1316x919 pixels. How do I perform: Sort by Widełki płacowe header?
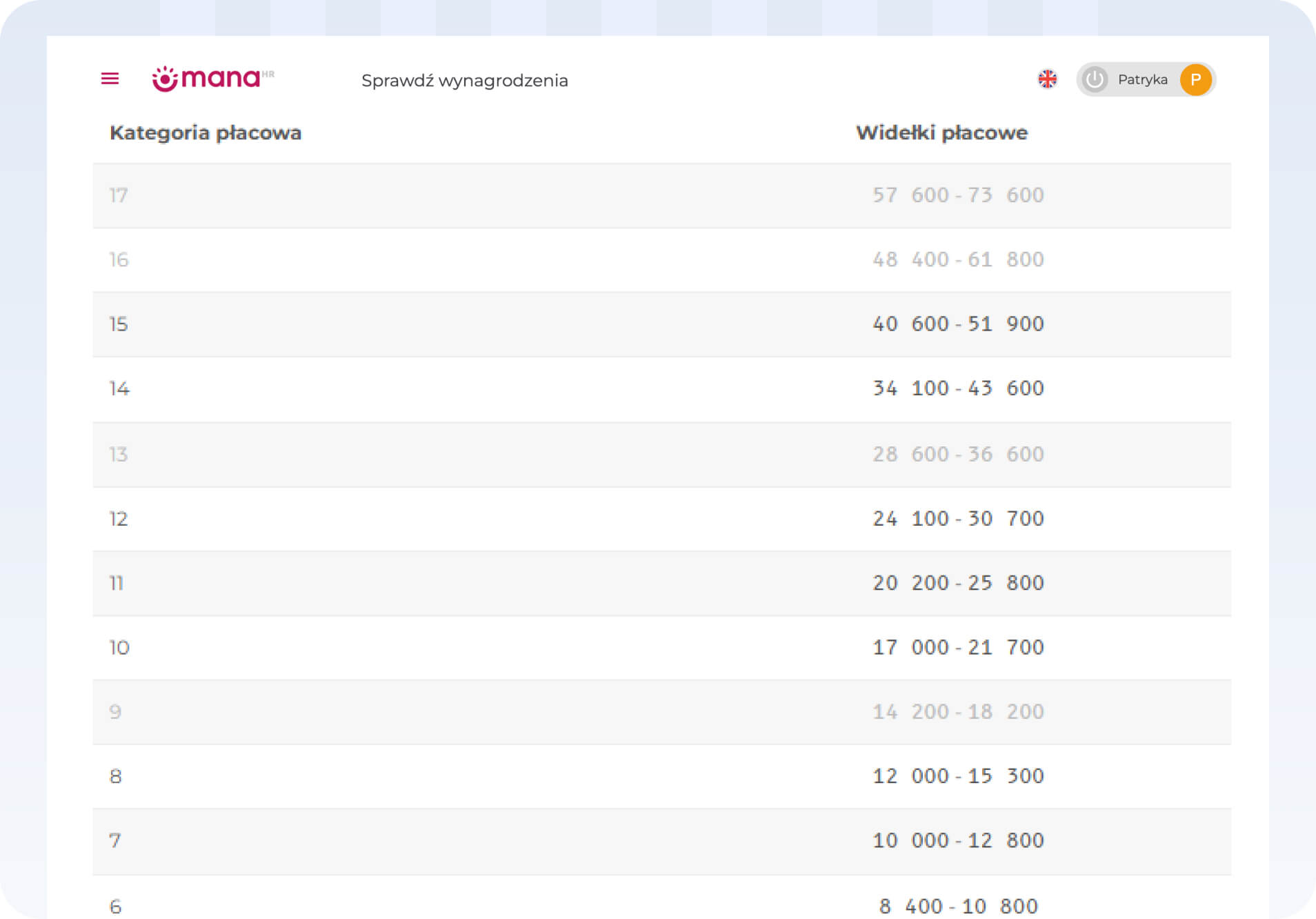tap(941, 132)
